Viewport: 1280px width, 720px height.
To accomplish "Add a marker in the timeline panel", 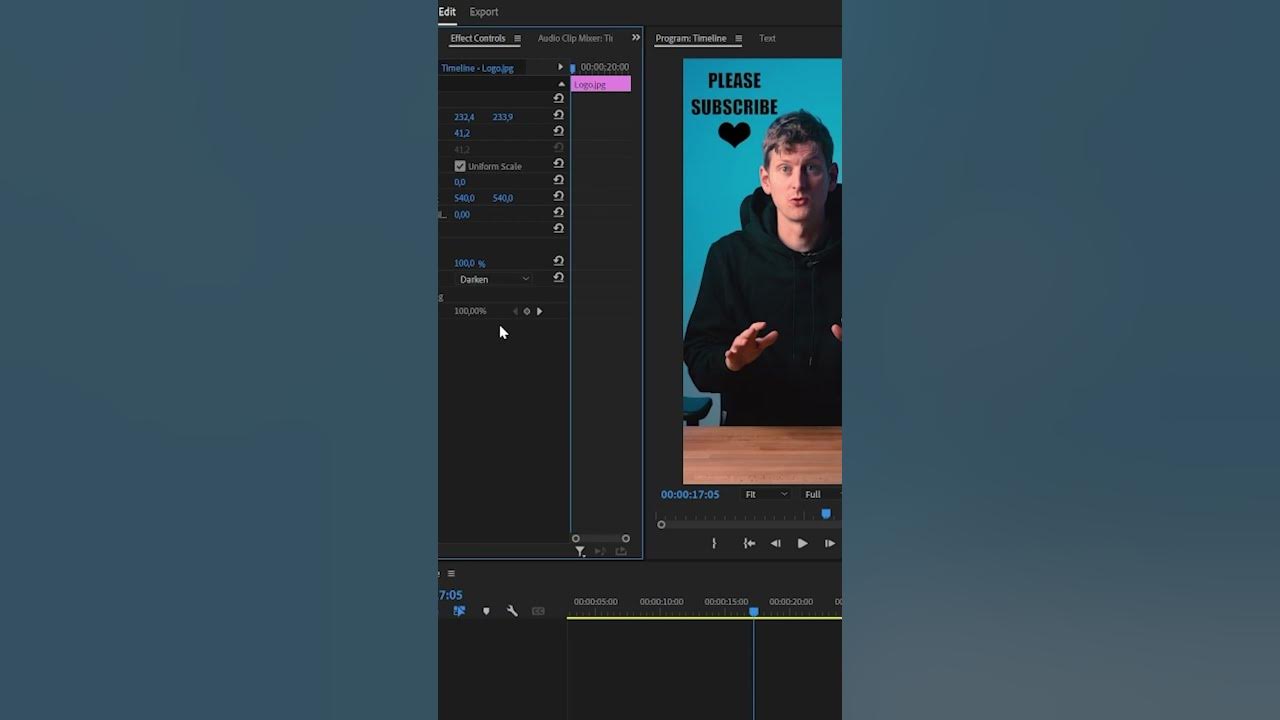I will 486,611.
